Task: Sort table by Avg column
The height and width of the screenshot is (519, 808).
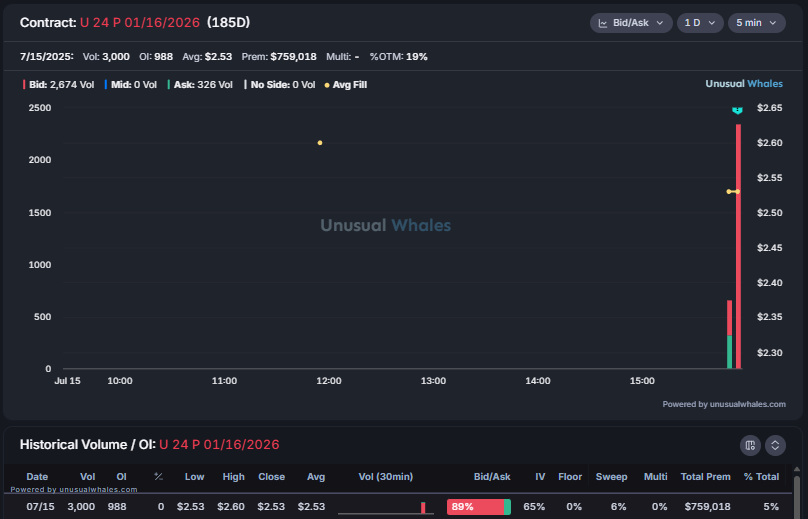Action: click(x=316, y=477)
